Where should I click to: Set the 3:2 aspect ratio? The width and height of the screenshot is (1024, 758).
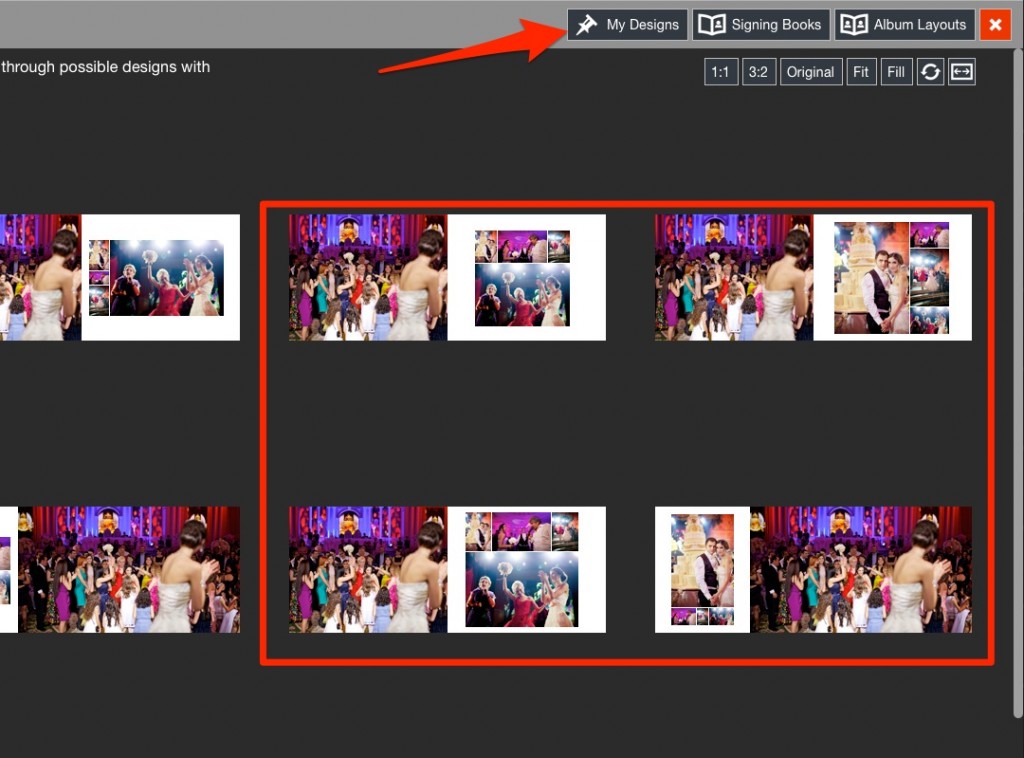click(x=758, y=72)
